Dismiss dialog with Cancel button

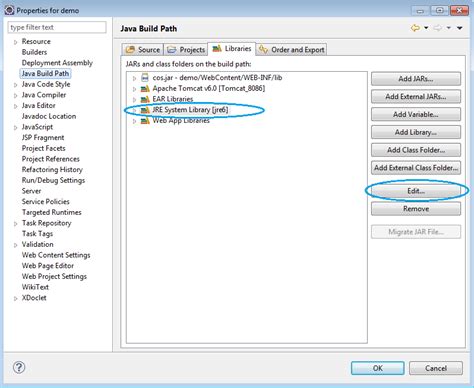click(x=436, y=368)
